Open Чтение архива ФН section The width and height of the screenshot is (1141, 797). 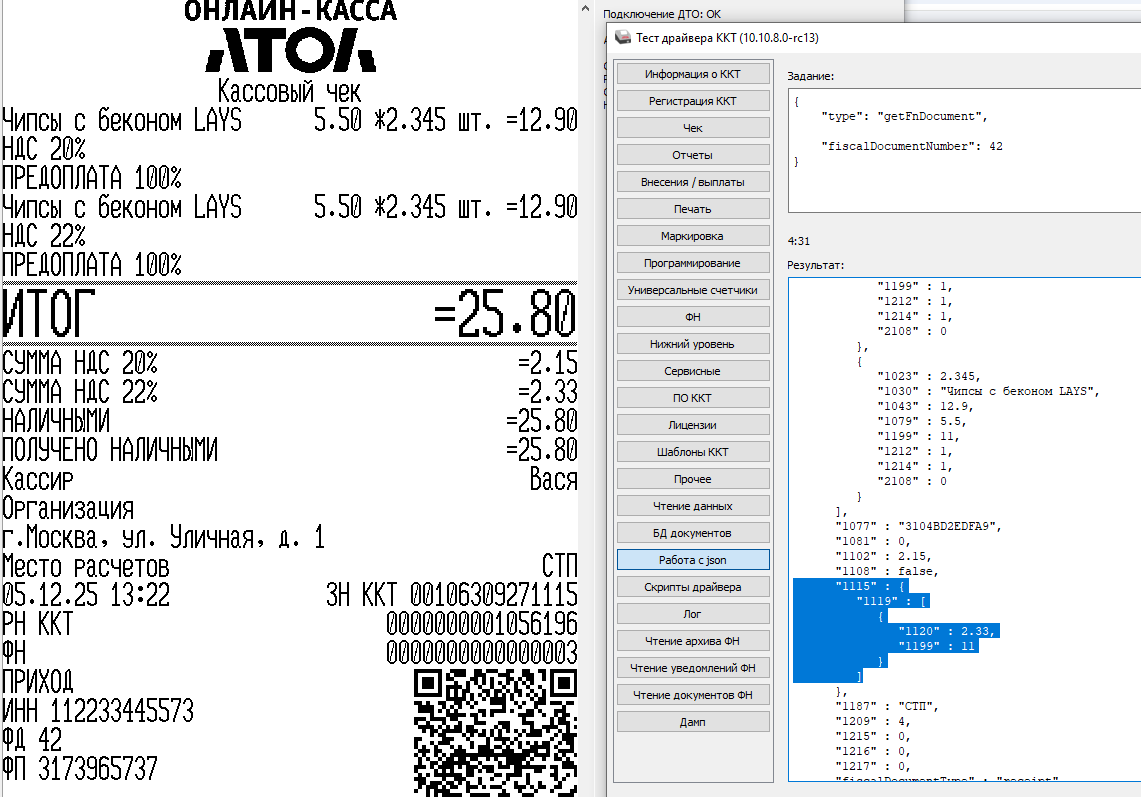tap(693, 641)
